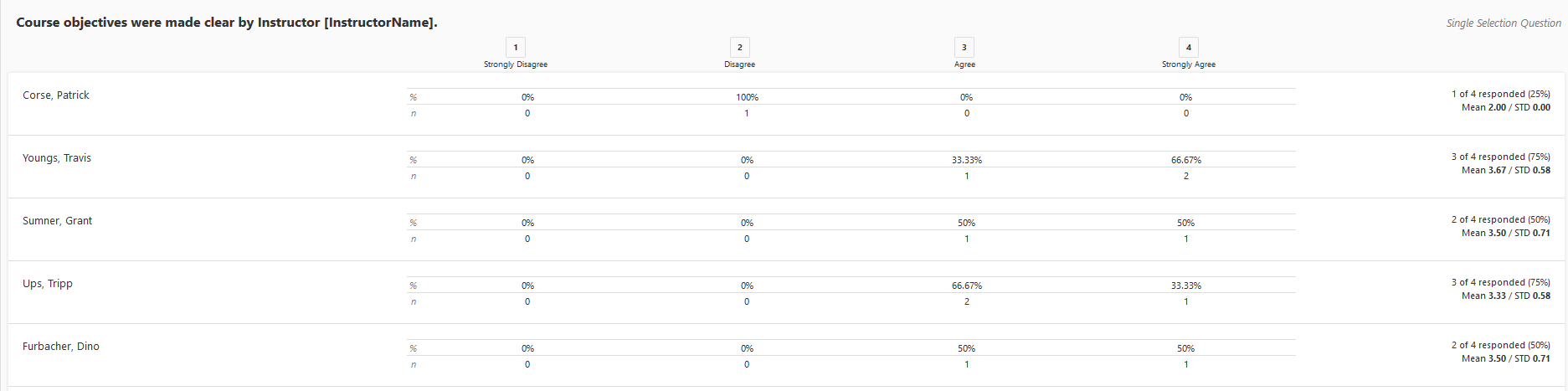
Task: Click the Agree column label under 3
Action: pyautogui.click(x=964, y=64)
